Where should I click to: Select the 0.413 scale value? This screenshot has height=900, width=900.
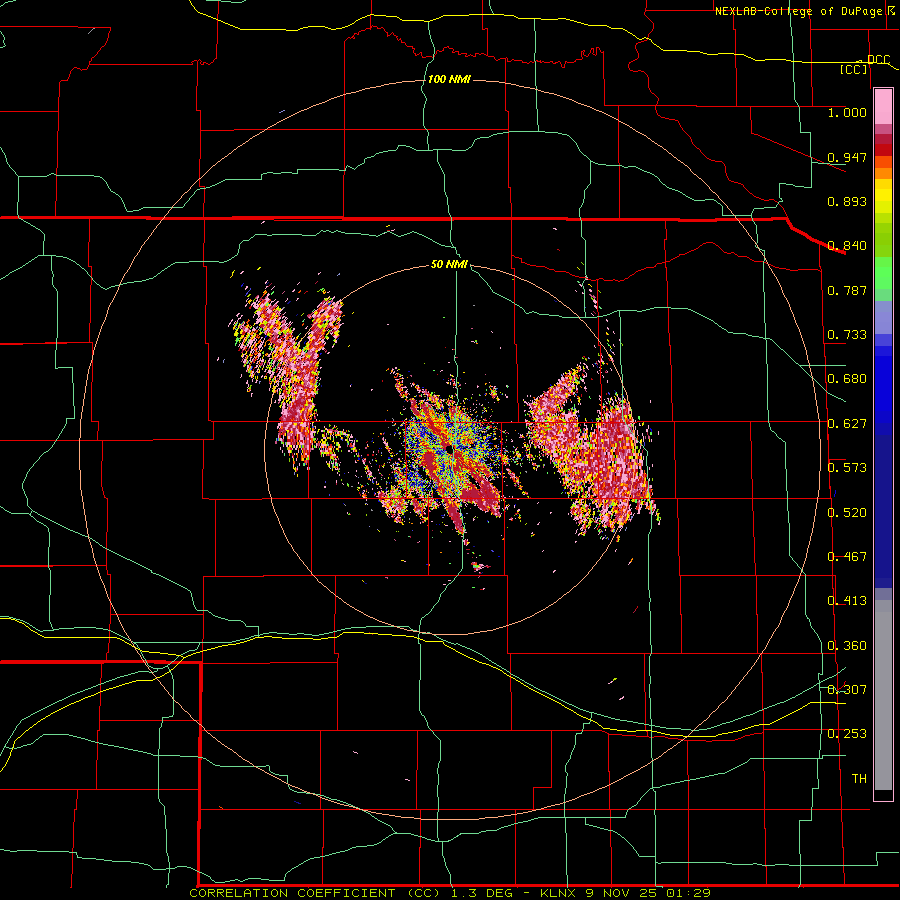(847, 601)
